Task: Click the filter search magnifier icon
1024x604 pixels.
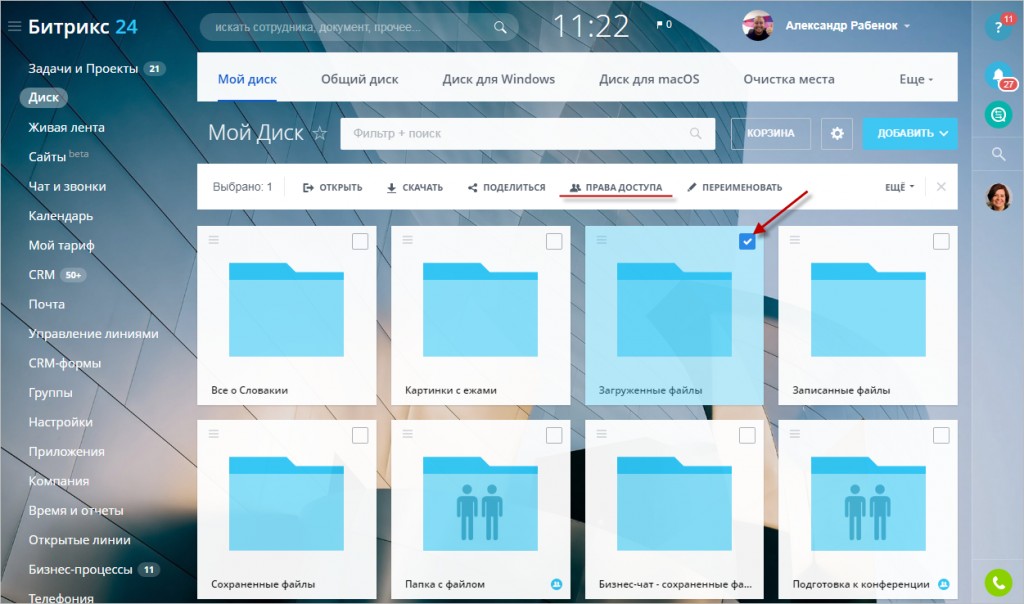Action: click(x=696, y=133)
